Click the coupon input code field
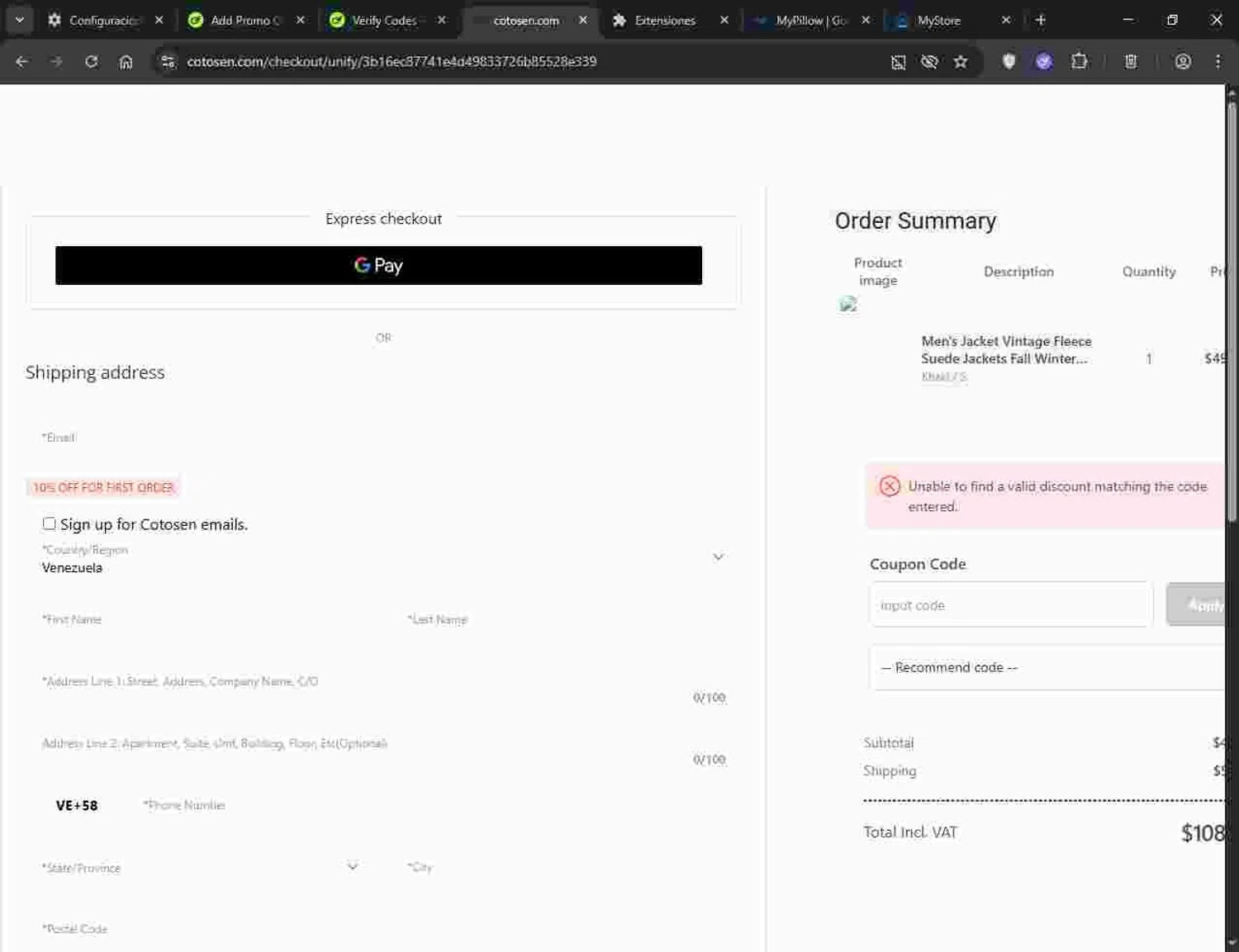Screen dimensions: 1239x952 coord(1011,604)
